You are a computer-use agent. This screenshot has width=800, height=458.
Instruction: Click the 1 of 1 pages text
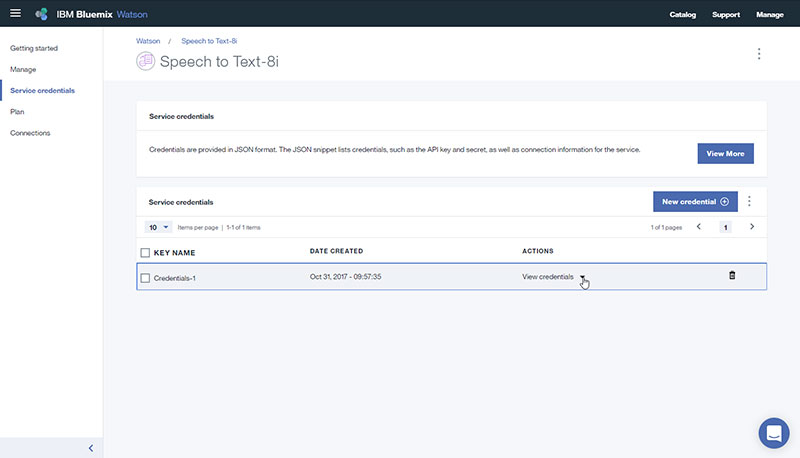(x=666, y=227)
